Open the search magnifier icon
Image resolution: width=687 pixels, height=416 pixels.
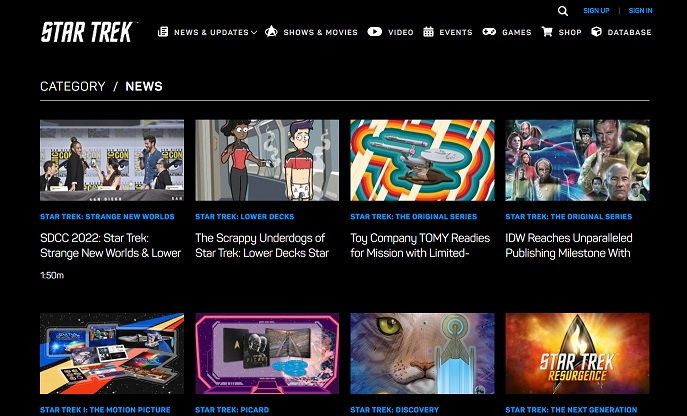(x=563, y=11)
